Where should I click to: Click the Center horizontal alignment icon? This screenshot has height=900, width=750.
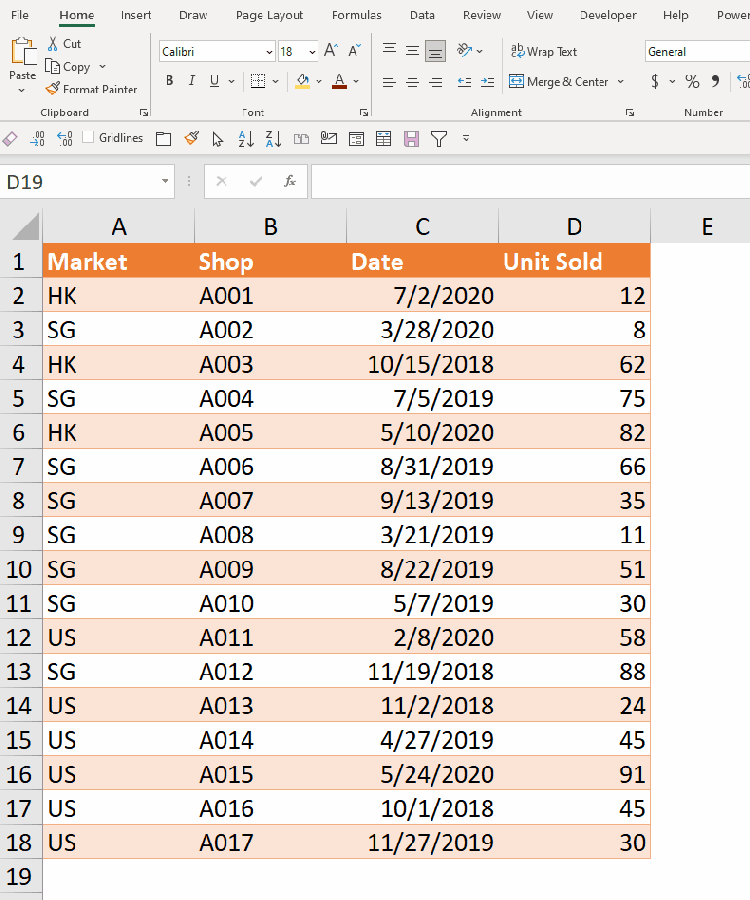click(x=412, y=82)
